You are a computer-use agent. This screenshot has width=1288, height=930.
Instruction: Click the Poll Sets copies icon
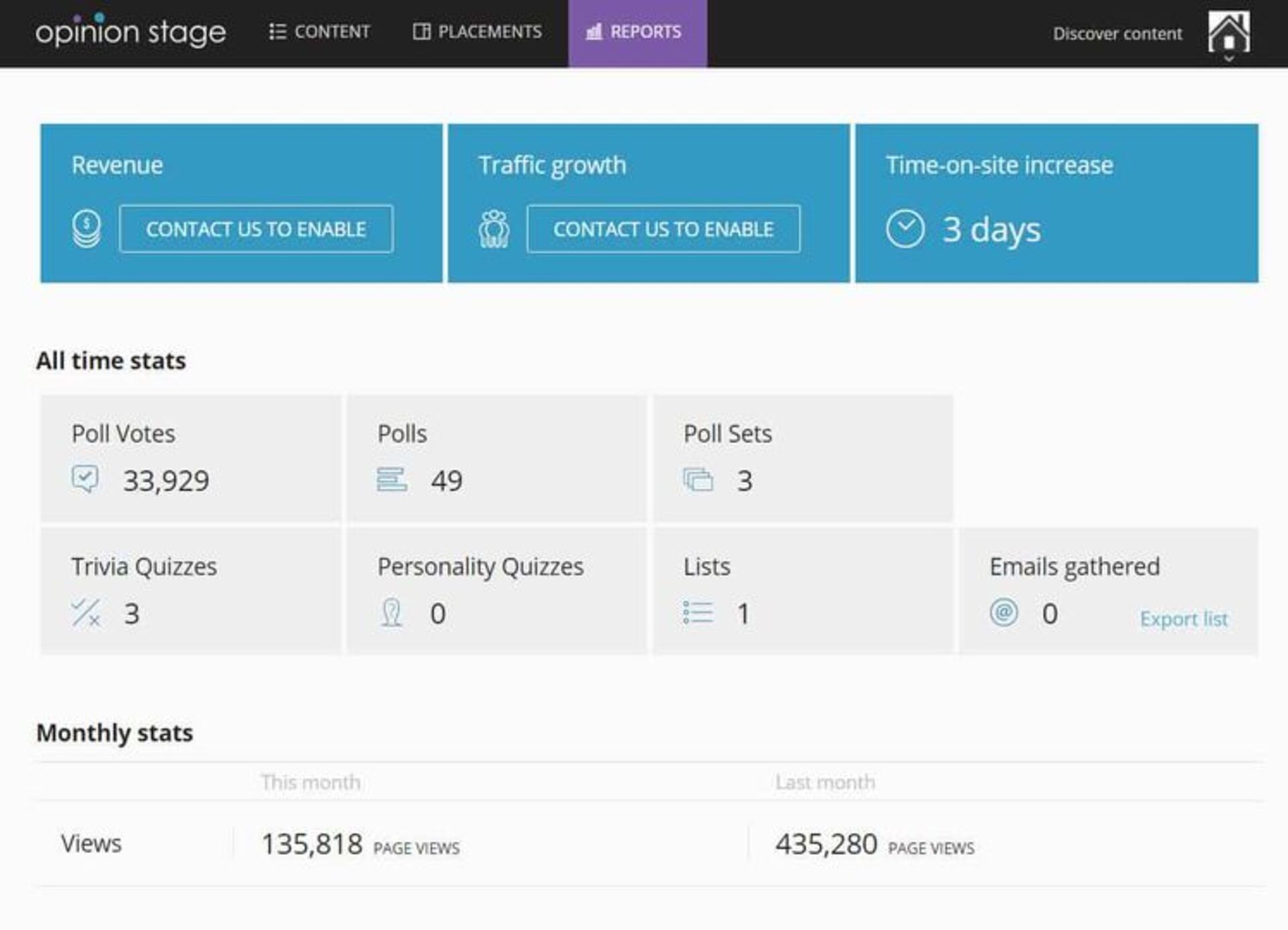tap(699, 479)
